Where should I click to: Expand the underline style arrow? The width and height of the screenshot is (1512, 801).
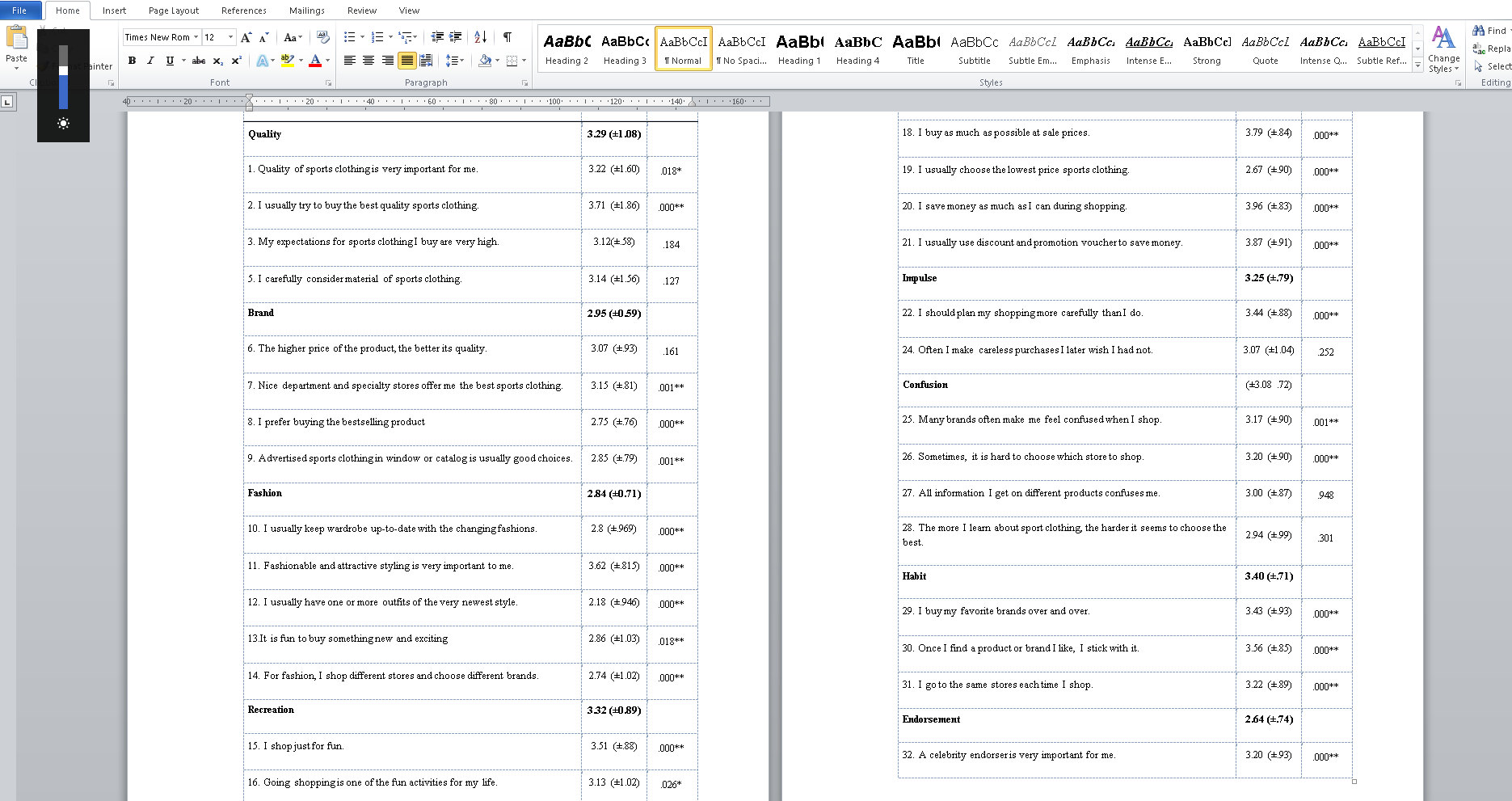coord(183,61)
